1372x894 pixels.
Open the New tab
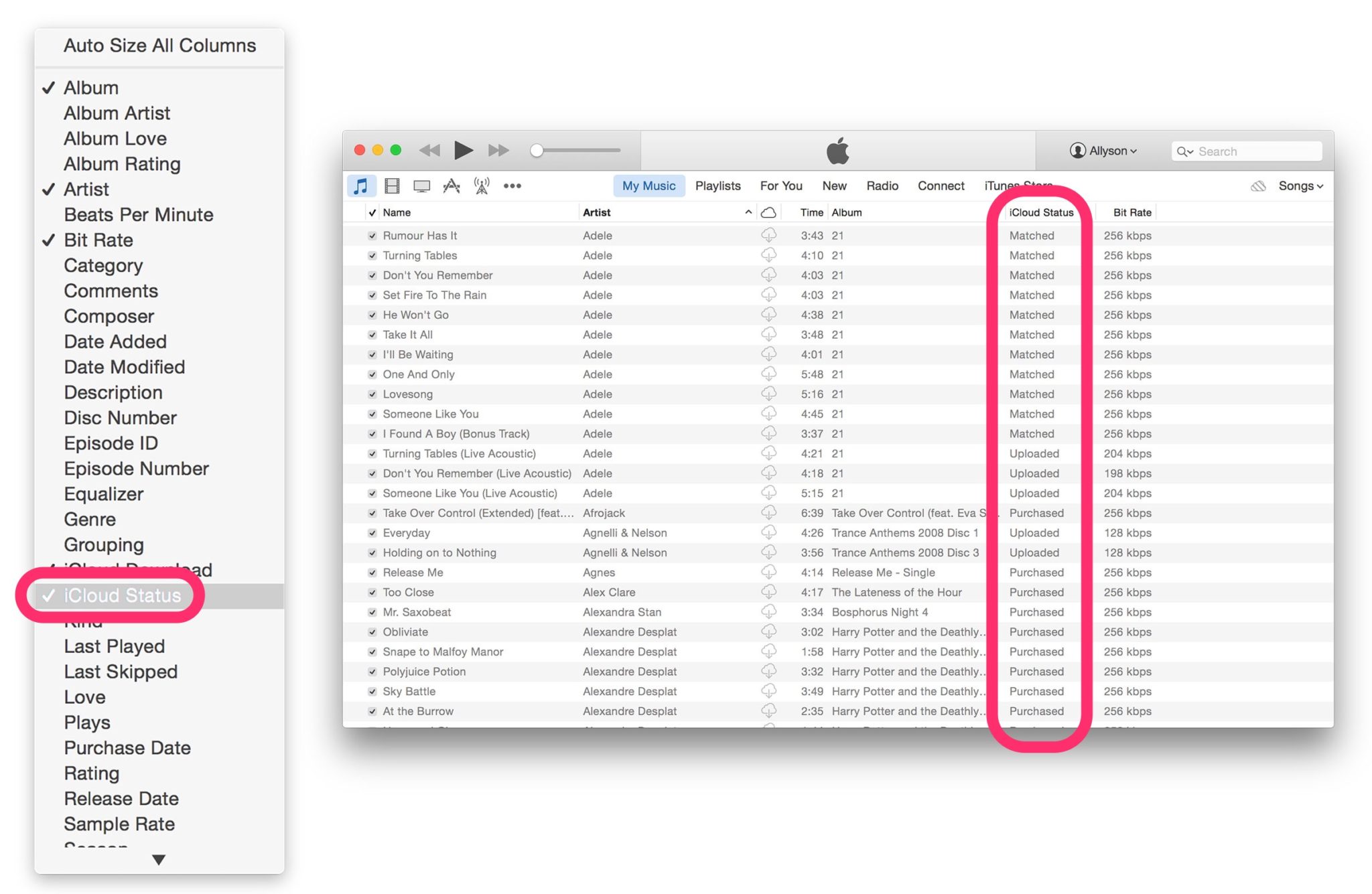834,185
